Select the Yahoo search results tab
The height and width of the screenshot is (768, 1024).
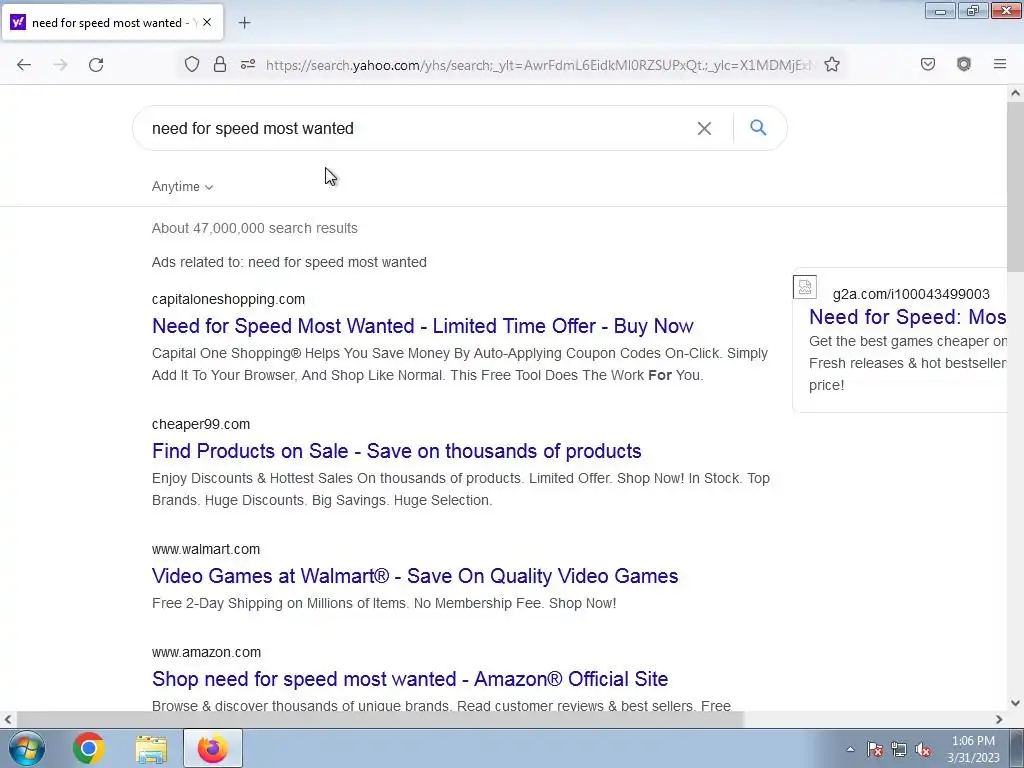(x=112, y=23)
